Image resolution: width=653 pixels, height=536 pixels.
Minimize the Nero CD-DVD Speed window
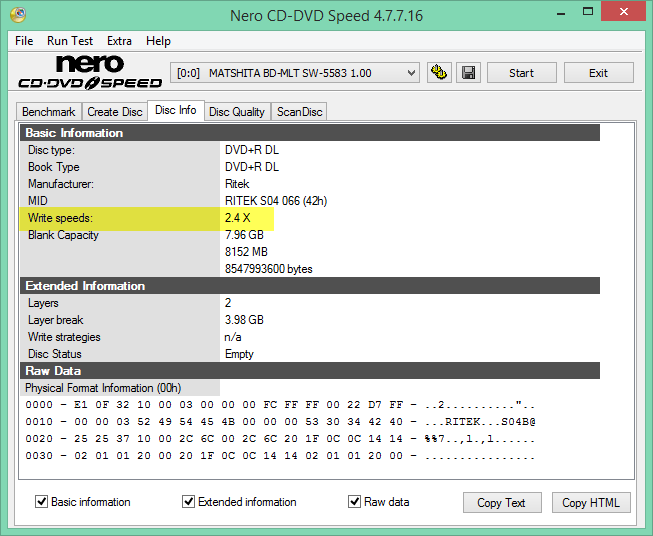(x=561, y=13)
